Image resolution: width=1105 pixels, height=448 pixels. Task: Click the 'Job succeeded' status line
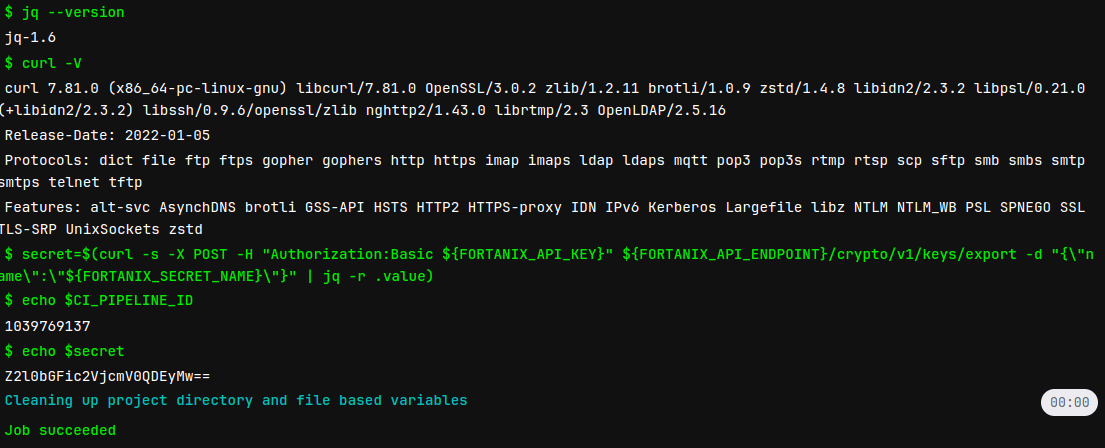point(61,430)
